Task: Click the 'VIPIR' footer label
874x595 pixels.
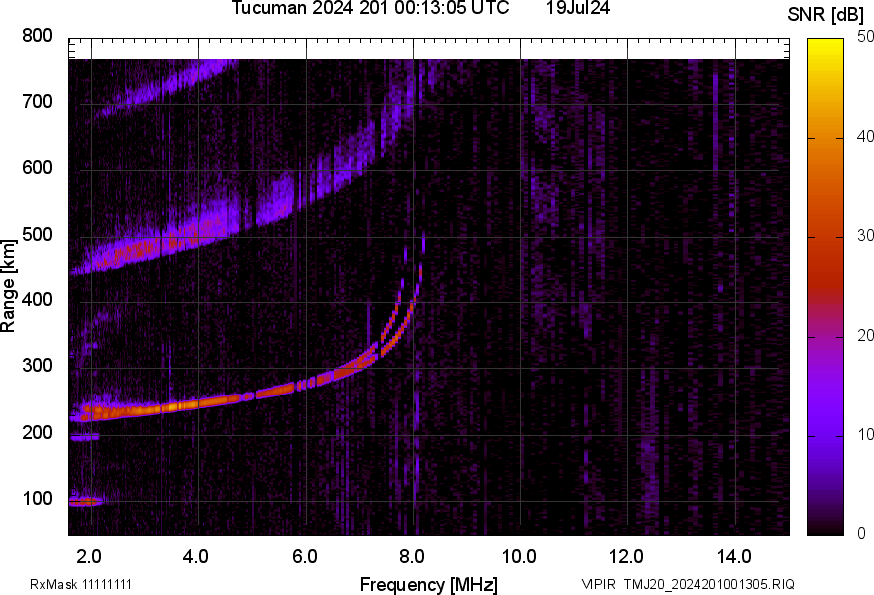Action: 599,584
